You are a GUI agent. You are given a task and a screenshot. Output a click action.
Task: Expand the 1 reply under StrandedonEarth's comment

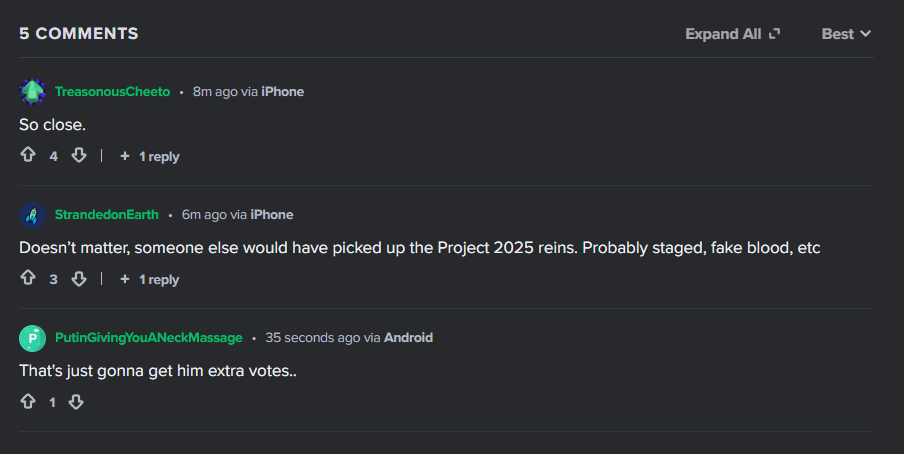(x=150, y=279)
